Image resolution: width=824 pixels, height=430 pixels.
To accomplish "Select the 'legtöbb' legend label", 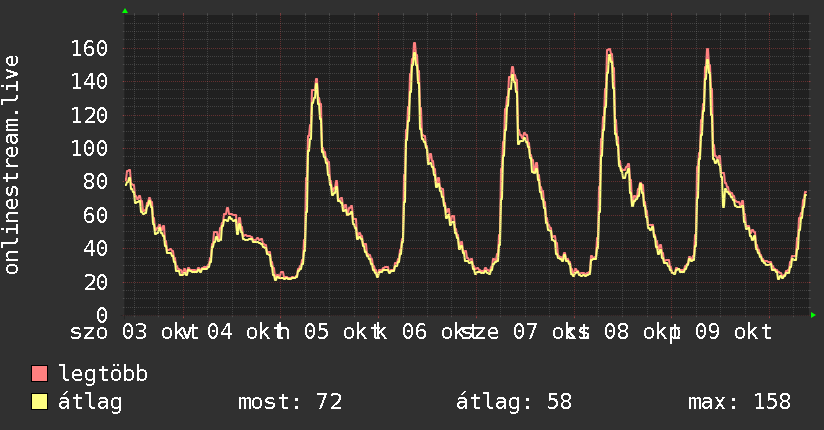I will pos(103,374).
